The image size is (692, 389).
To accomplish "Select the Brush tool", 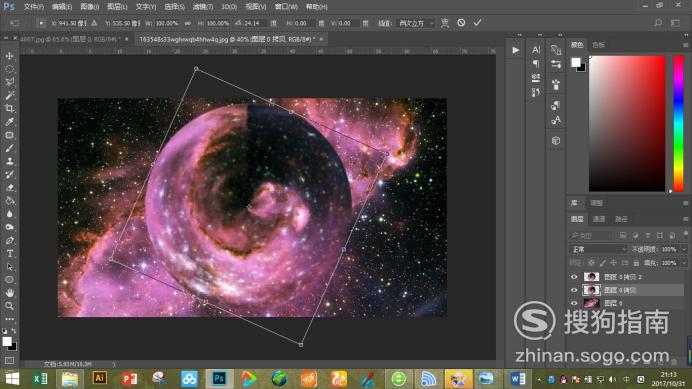I will [9, 148].
